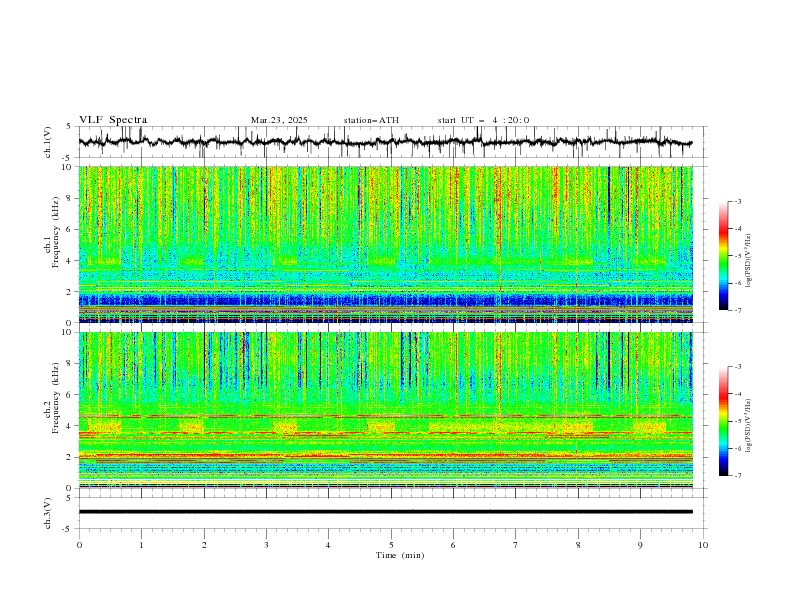Click the ch.1 color bar log(PSD) label
Viewport: 792px width, 612px height.
(x=749, y=261)
